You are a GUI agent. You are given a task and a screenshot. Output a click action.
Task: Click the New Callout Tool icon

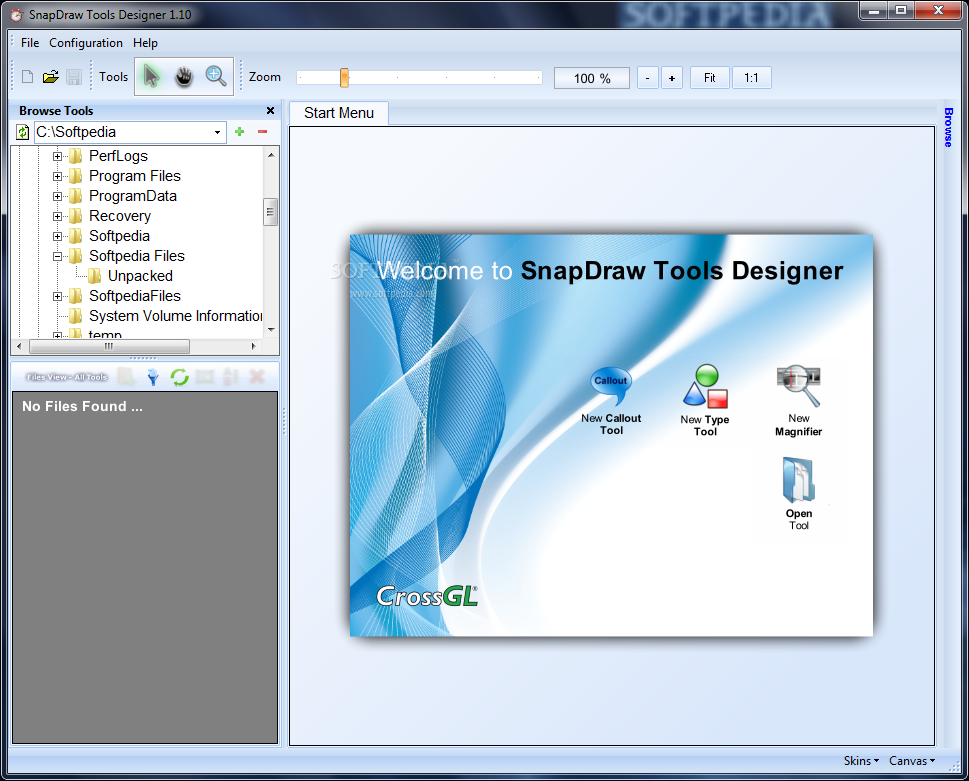pyautogui.click(x=611, y=386)
